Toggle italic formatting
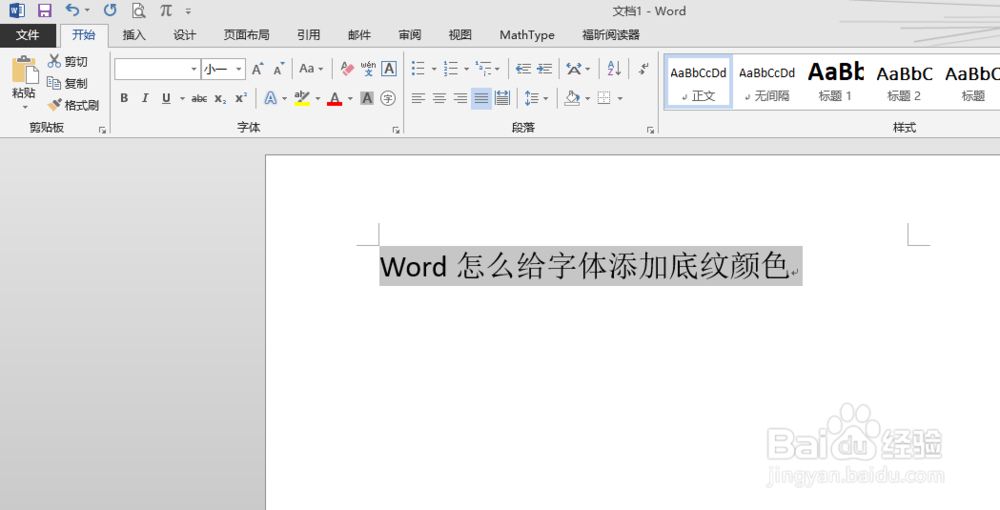This screenshot has height=510, width=1000. point(145,98)
